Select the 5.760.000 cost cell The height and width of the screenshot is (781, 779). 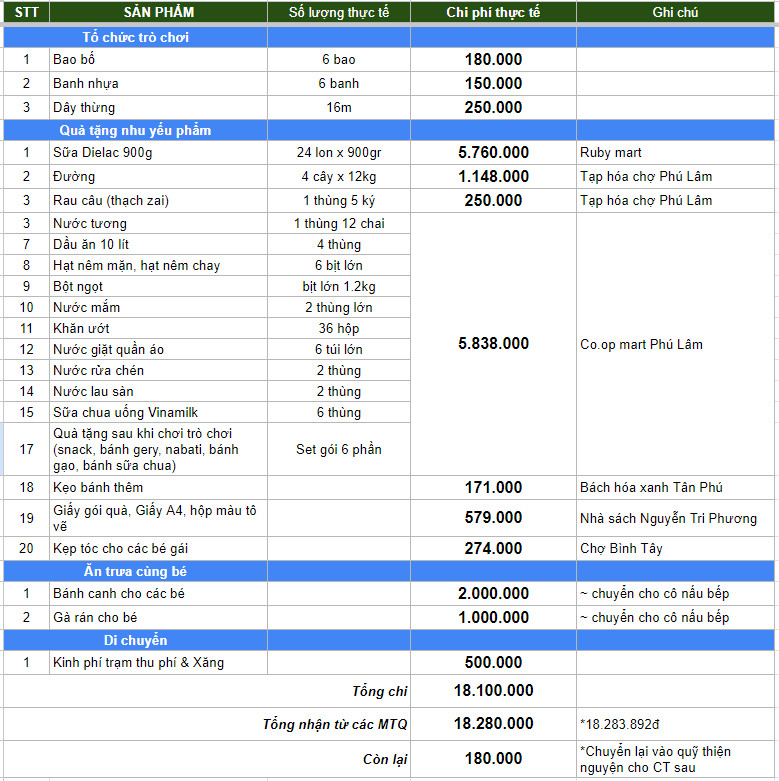pos(493,153)
